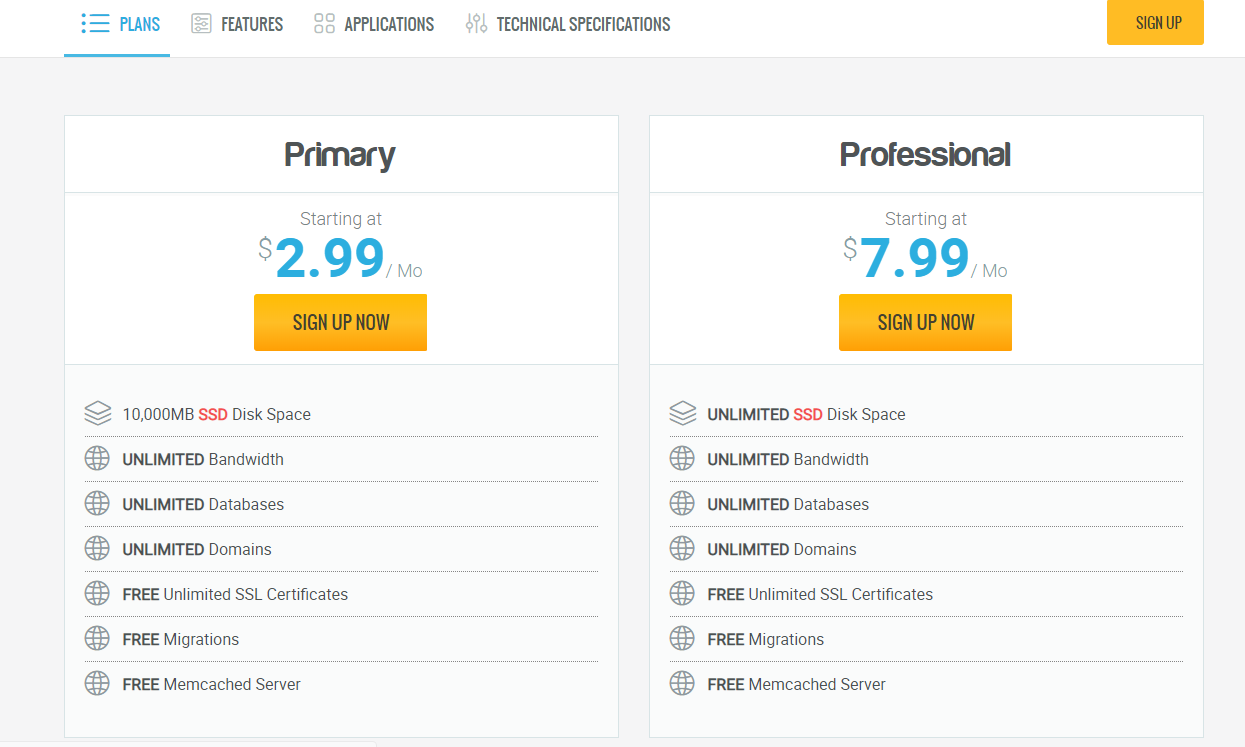Click the Professional plan heading
The image size is (1245, 747).
point(925,155)
